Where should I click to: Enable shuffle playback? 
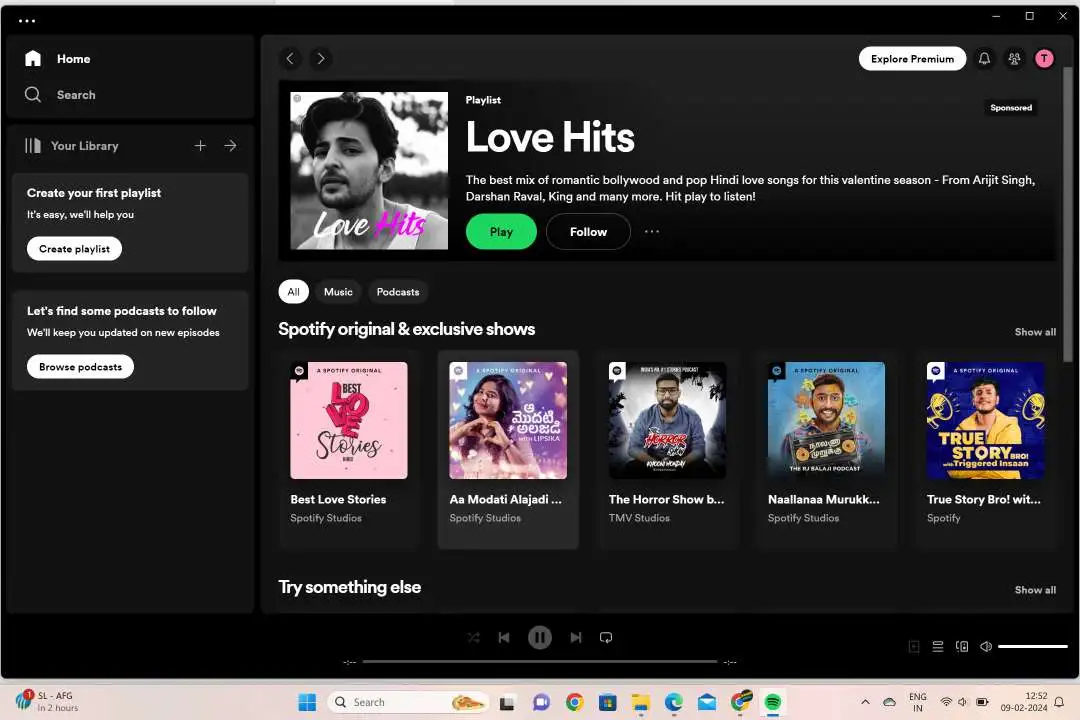(473, 637)
